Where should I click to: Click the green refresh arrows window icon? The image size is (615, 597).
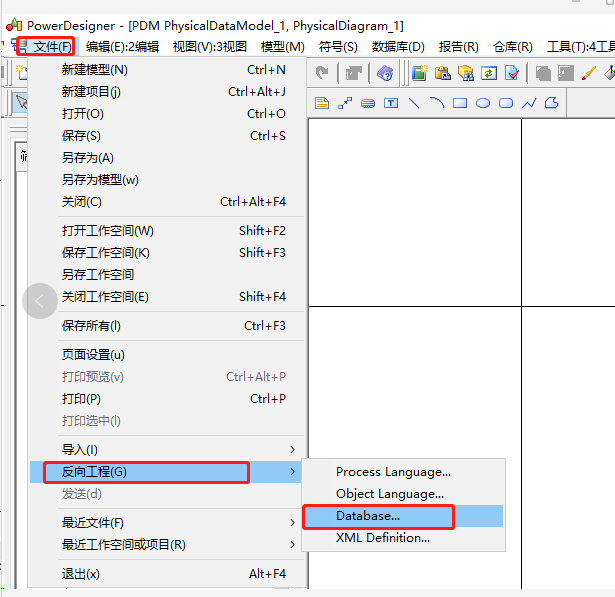(489, 73)
